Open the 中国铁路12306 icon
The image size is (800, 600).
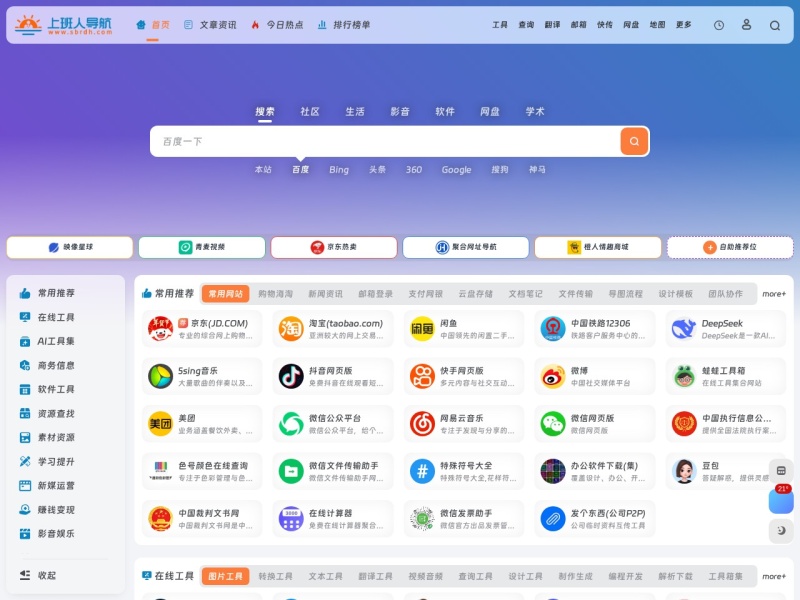553,329
